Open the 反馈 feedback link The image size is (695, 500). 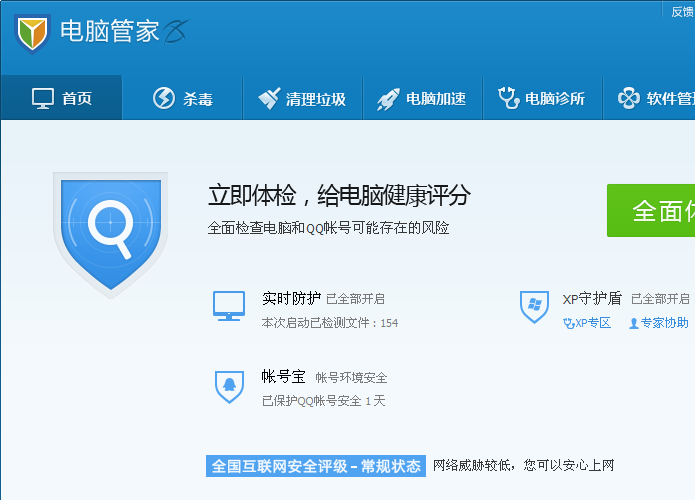click(682, 10)
